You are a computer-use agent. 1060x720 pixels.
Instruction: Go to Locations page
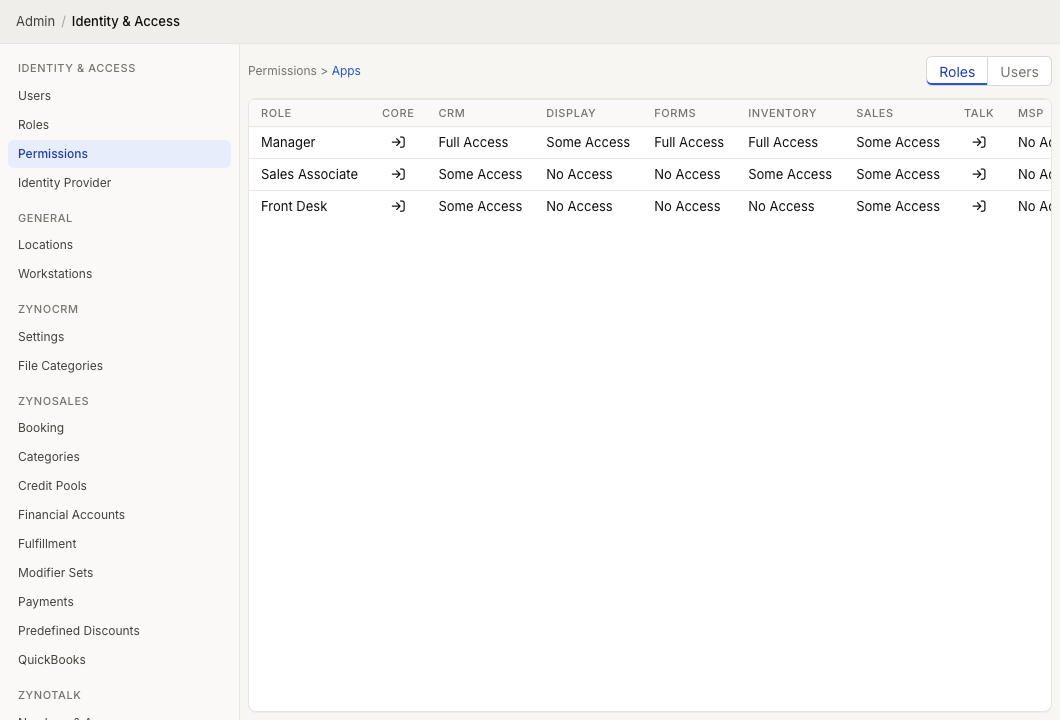click(x=119, y=245)
